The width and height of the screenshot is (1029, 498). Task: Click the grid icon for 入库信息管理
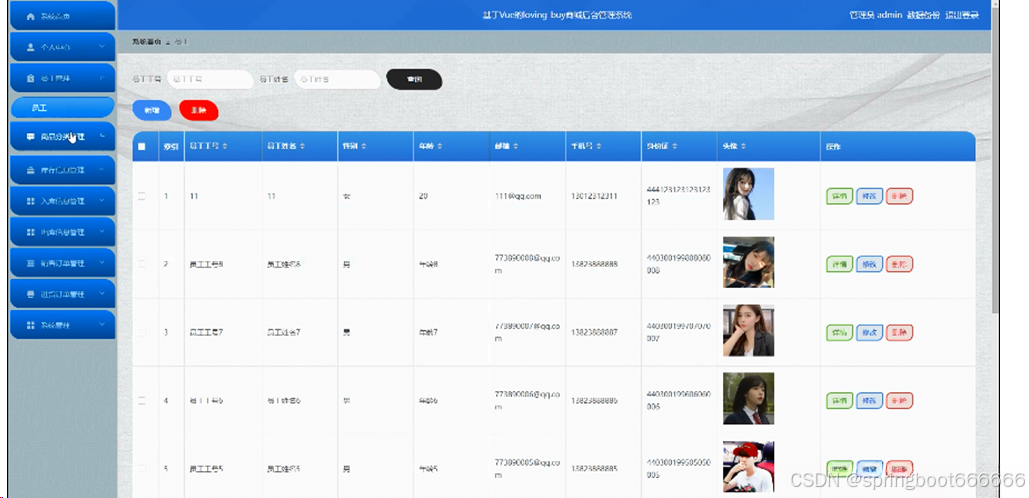[30, 201]
